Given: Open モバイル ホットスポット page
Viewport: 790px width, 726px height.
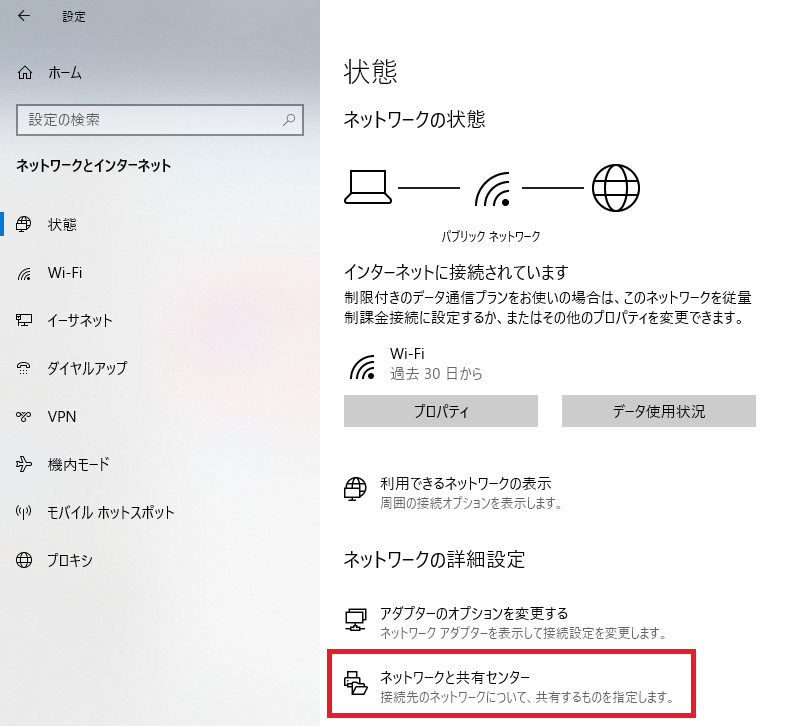Looking at the screenshot, I should [110, 512].
